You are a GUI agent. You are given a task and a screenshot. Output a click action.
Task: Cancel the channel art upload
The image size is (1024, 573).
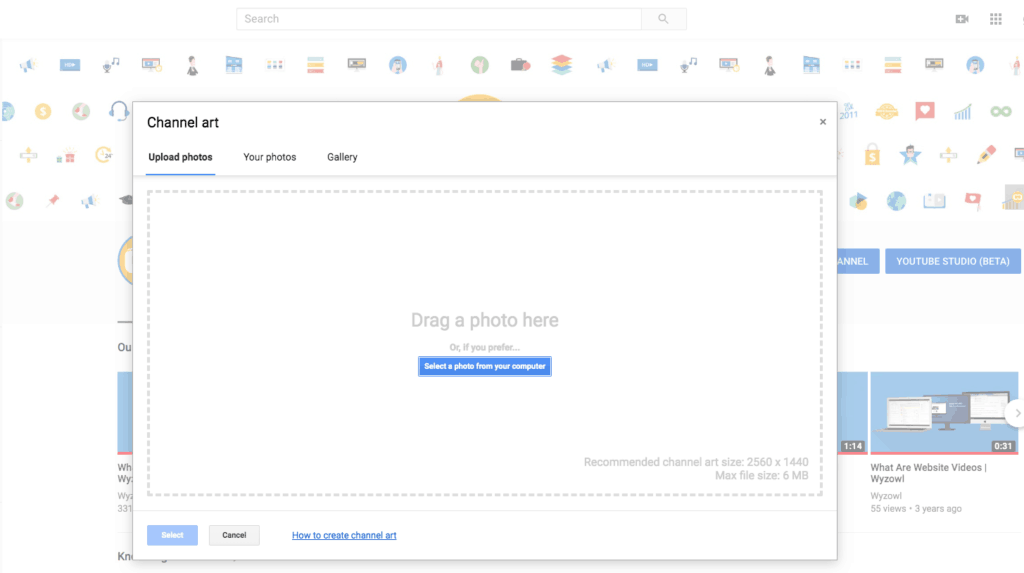coord(234,535)
